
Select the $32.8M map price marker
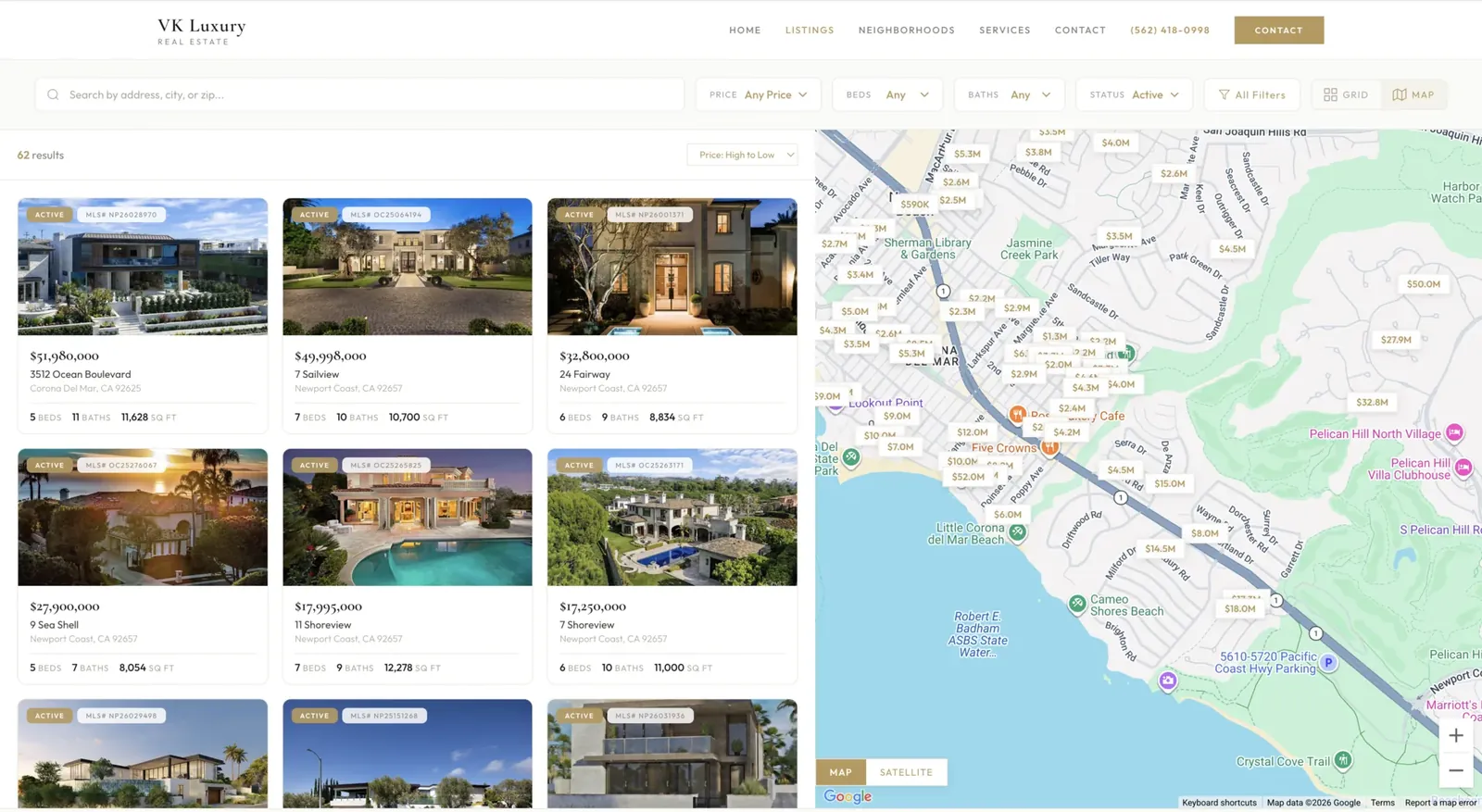click(1372, 402)
